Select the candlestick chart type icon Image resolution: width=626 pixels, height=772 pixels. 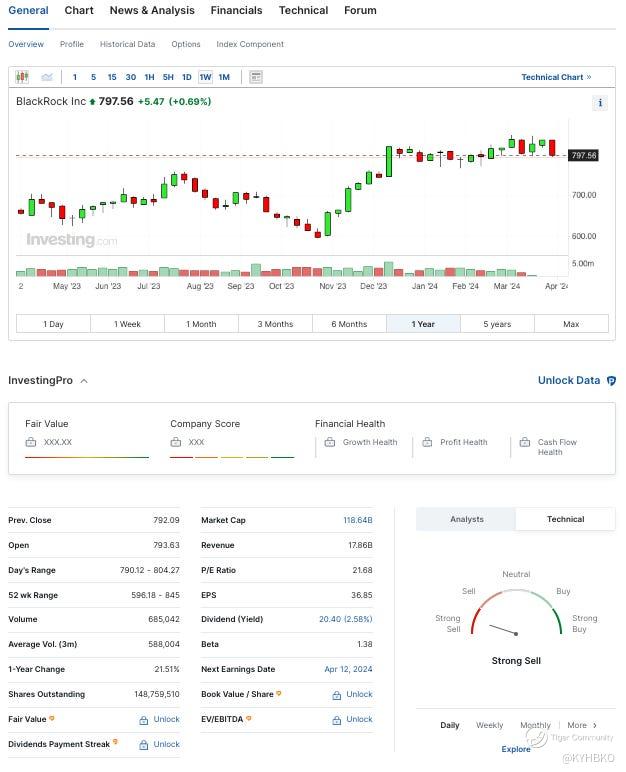point(22,77)
